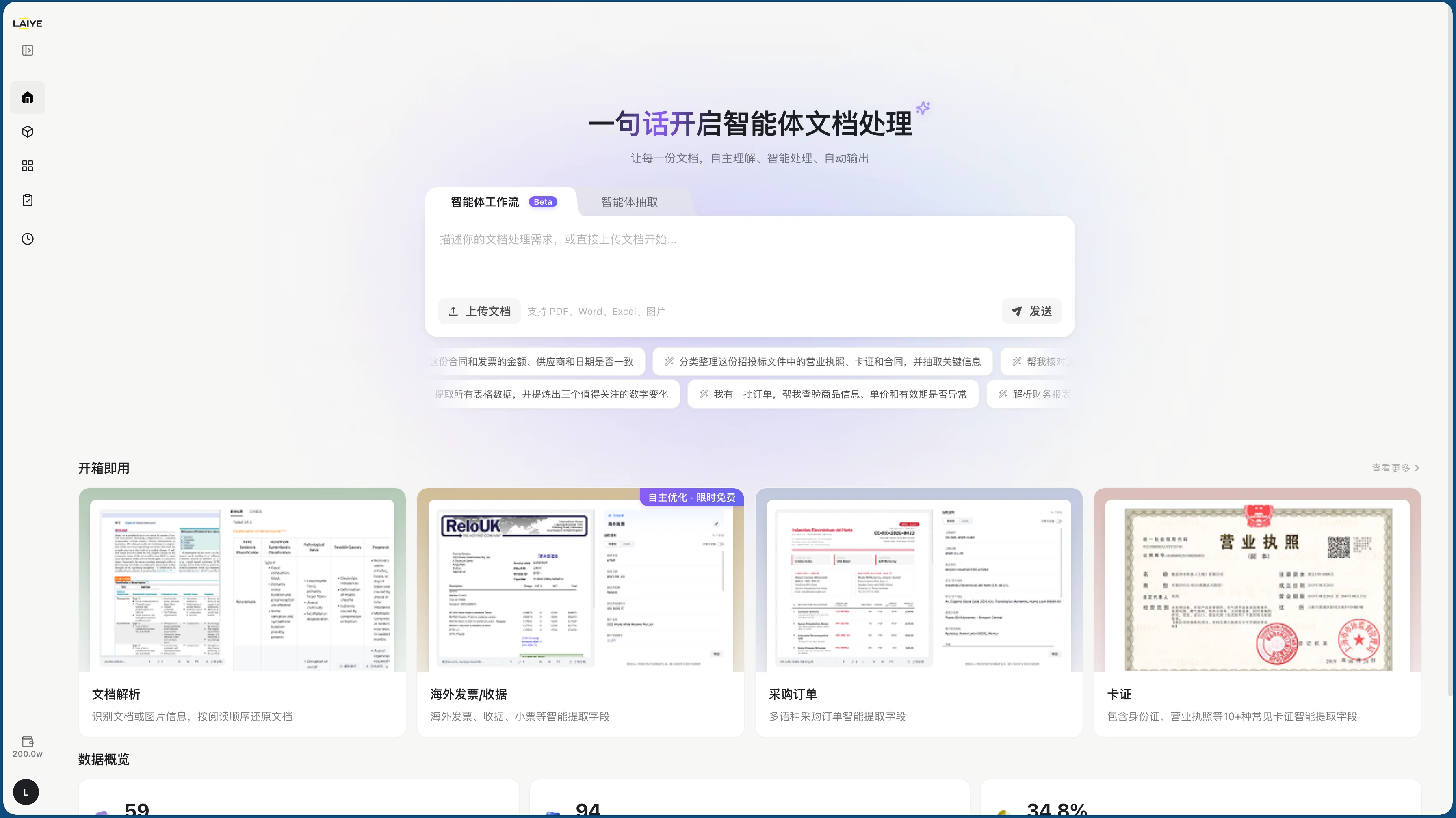
Task: Select the 帮我核对 suggestion chip
Action: point(1038,361)
